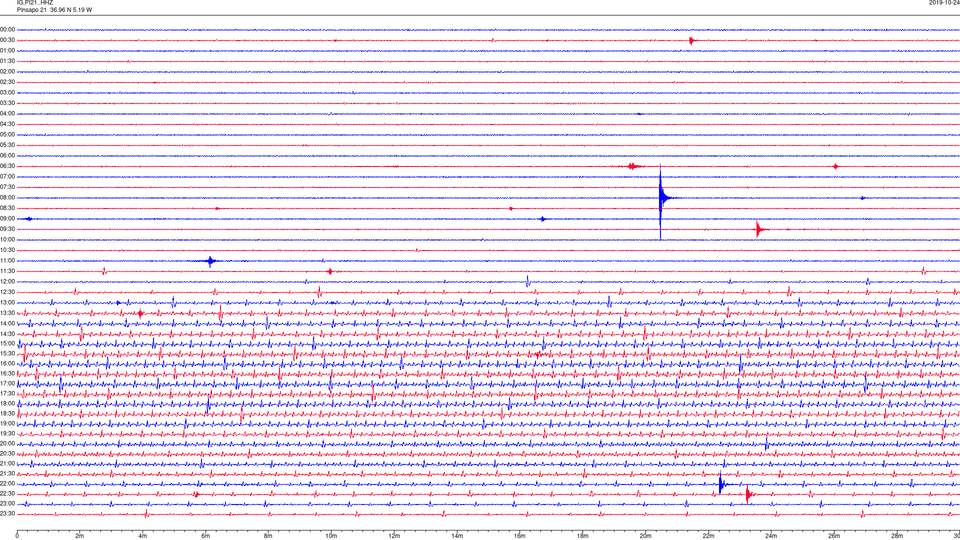Click the blue seismic event on 22:00 trace

pos(721,484)
